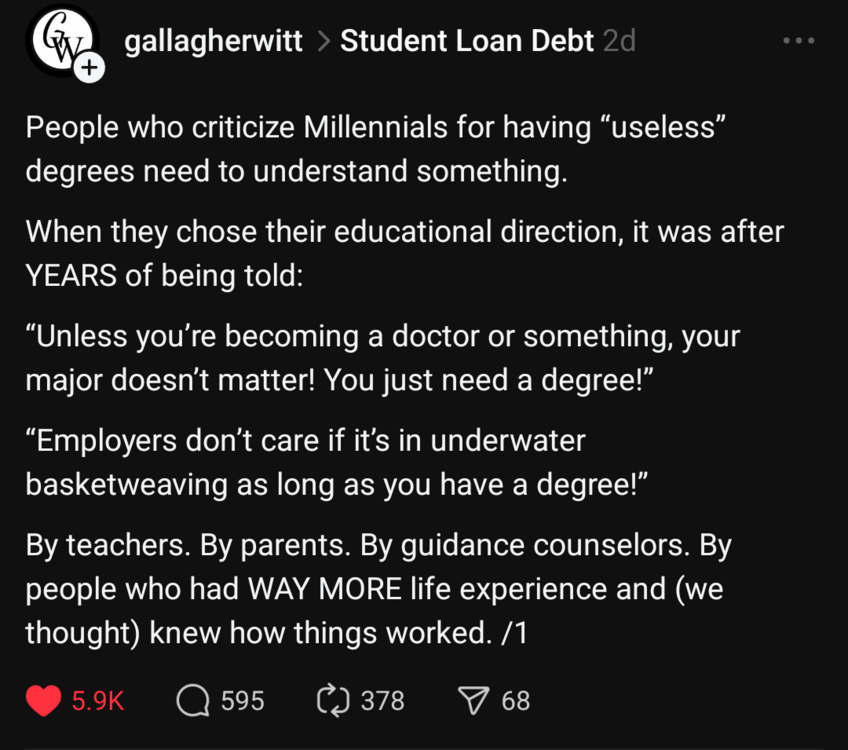Open the gallagherwitt username link

[213, 41]
